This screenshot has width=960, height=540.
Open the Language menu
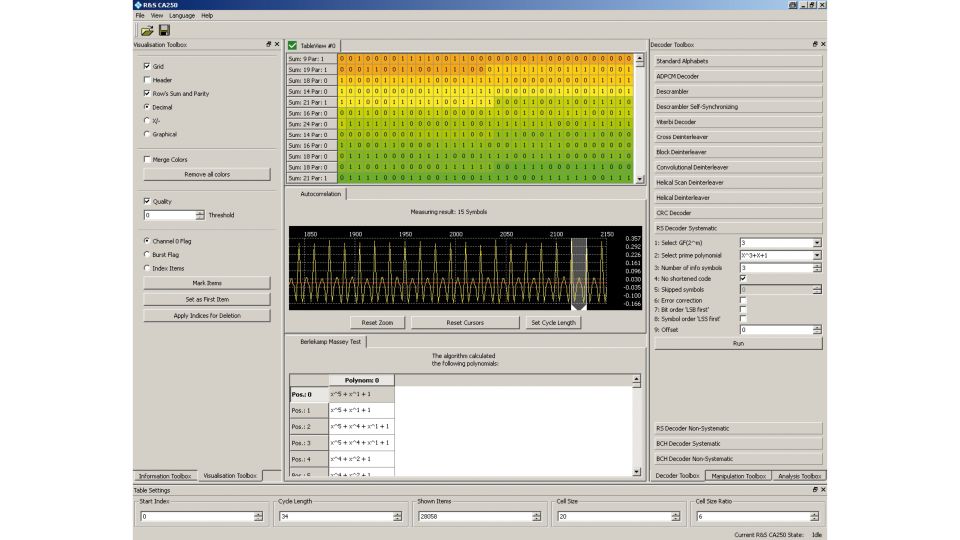point(182,15)
